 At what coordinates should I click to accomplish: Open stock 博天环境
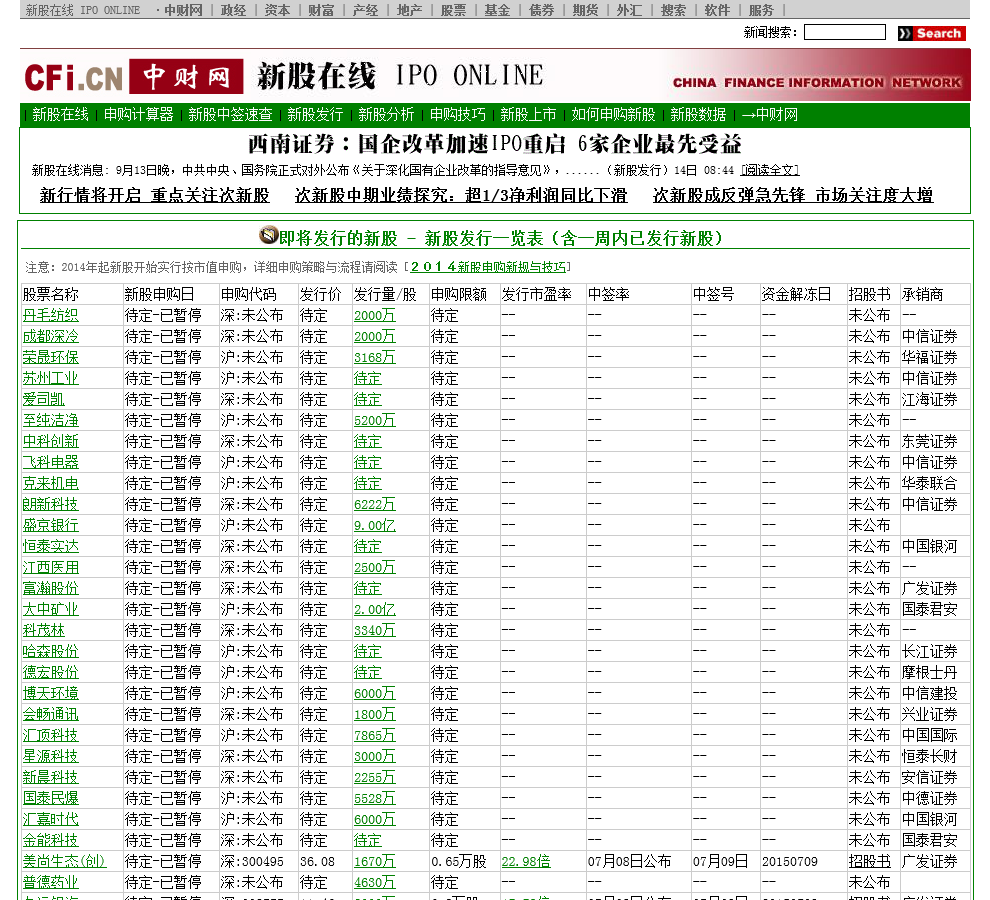tap(51, 693)
